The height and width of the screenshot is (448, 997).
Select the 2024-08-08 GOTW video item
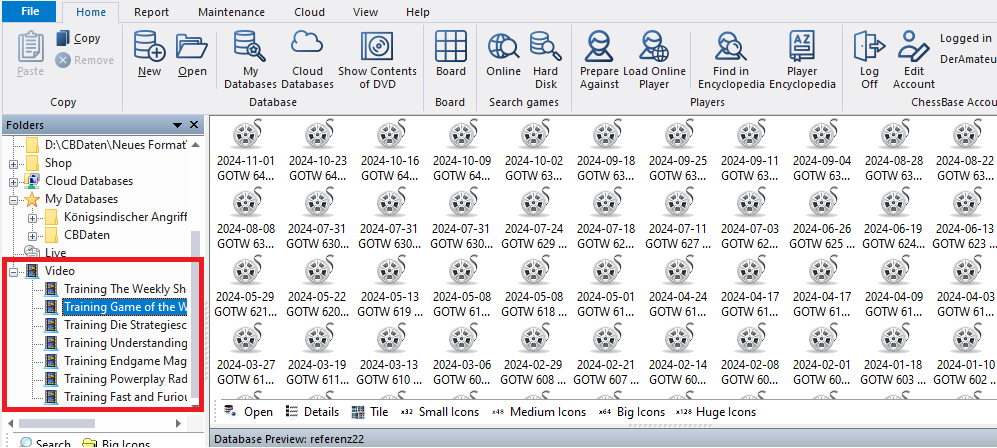click(x=245, y=220)
